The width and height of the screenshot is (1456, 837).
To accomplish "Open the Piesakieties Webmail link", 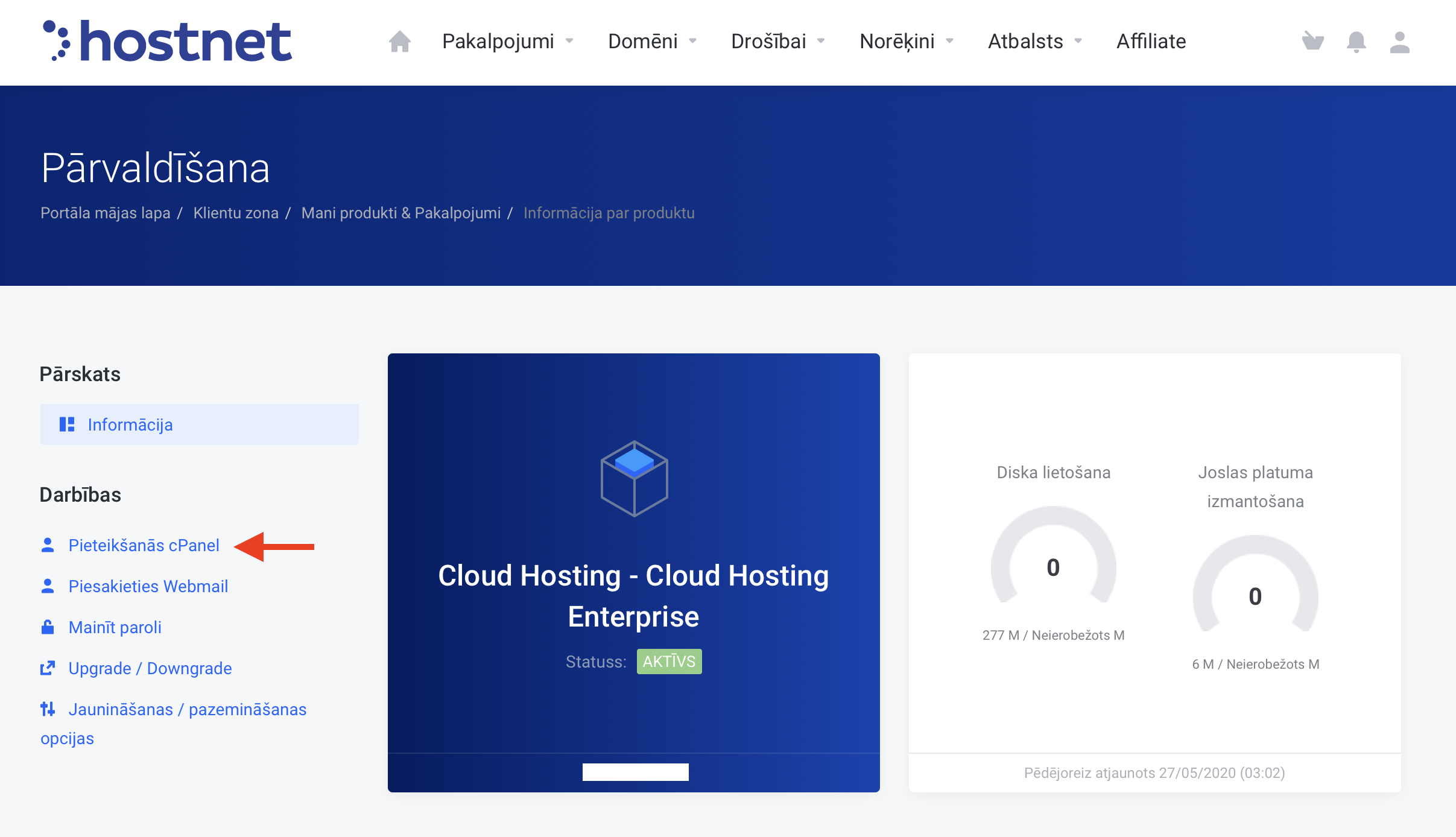I will (148, 586).
